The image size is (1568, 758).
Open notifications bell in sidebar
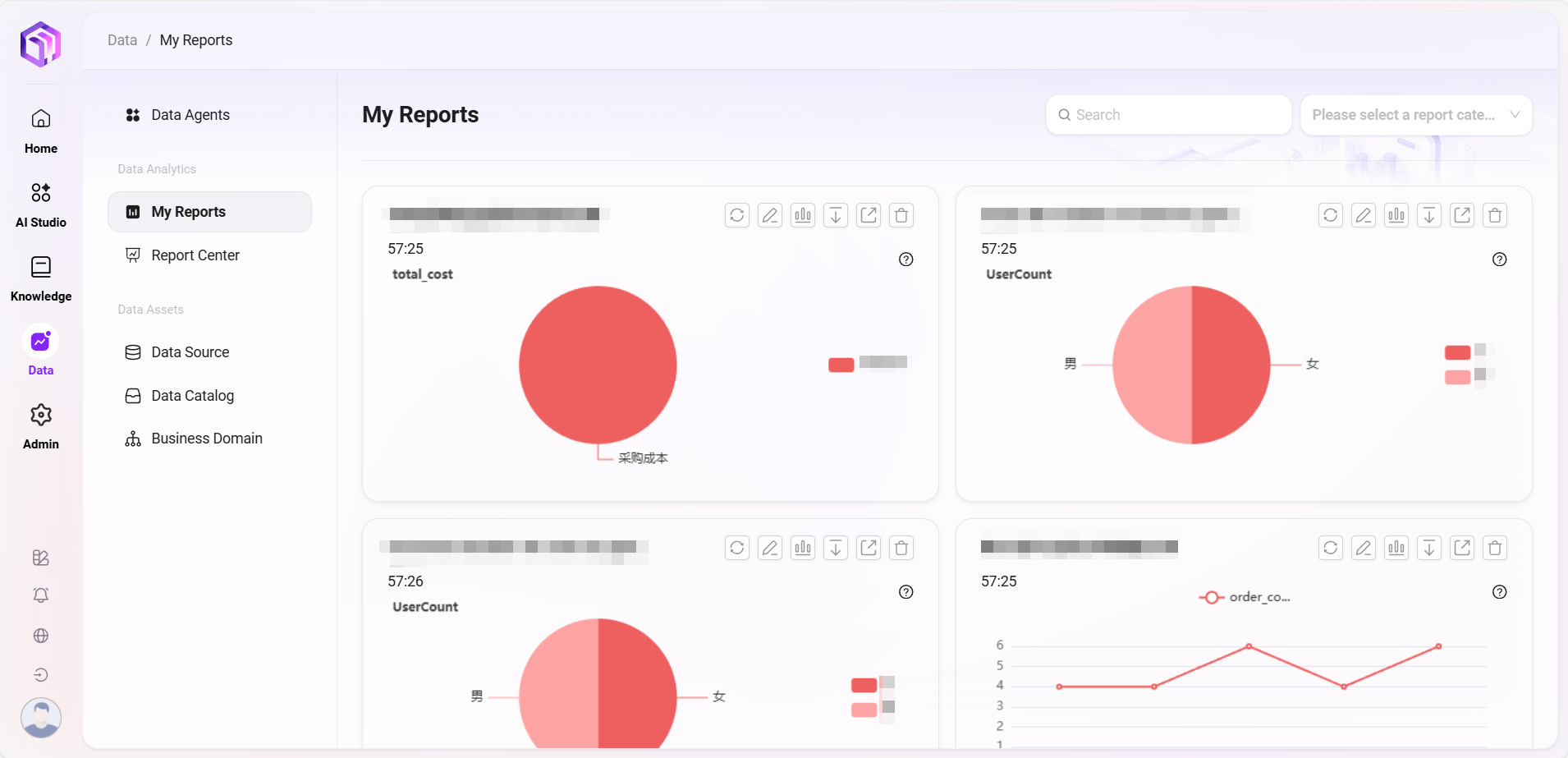pos(41,595)
